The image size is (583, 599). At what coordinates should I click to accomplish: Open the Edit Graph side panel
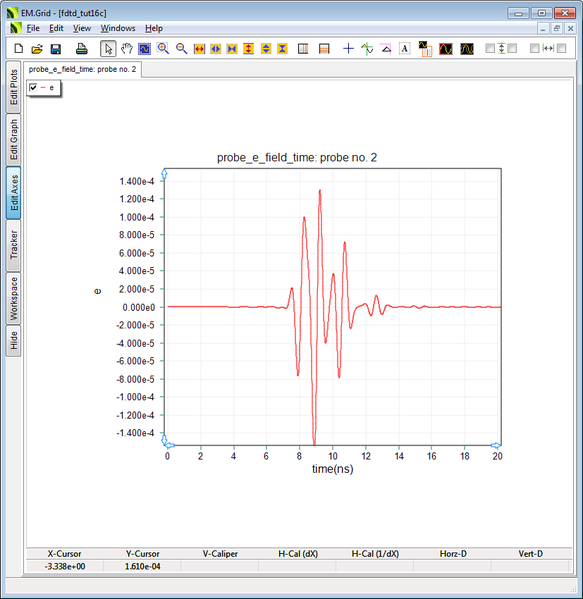coord(14,139)
